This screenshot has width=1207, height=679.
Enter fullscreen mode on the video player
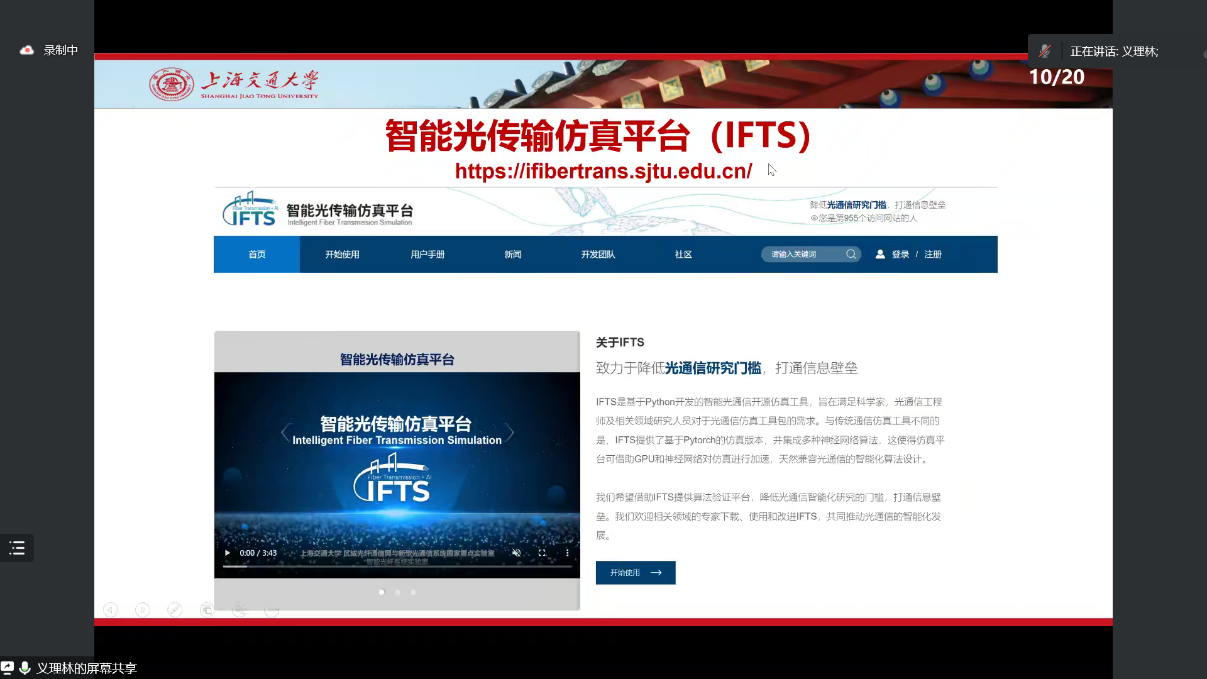pos(542,553)
